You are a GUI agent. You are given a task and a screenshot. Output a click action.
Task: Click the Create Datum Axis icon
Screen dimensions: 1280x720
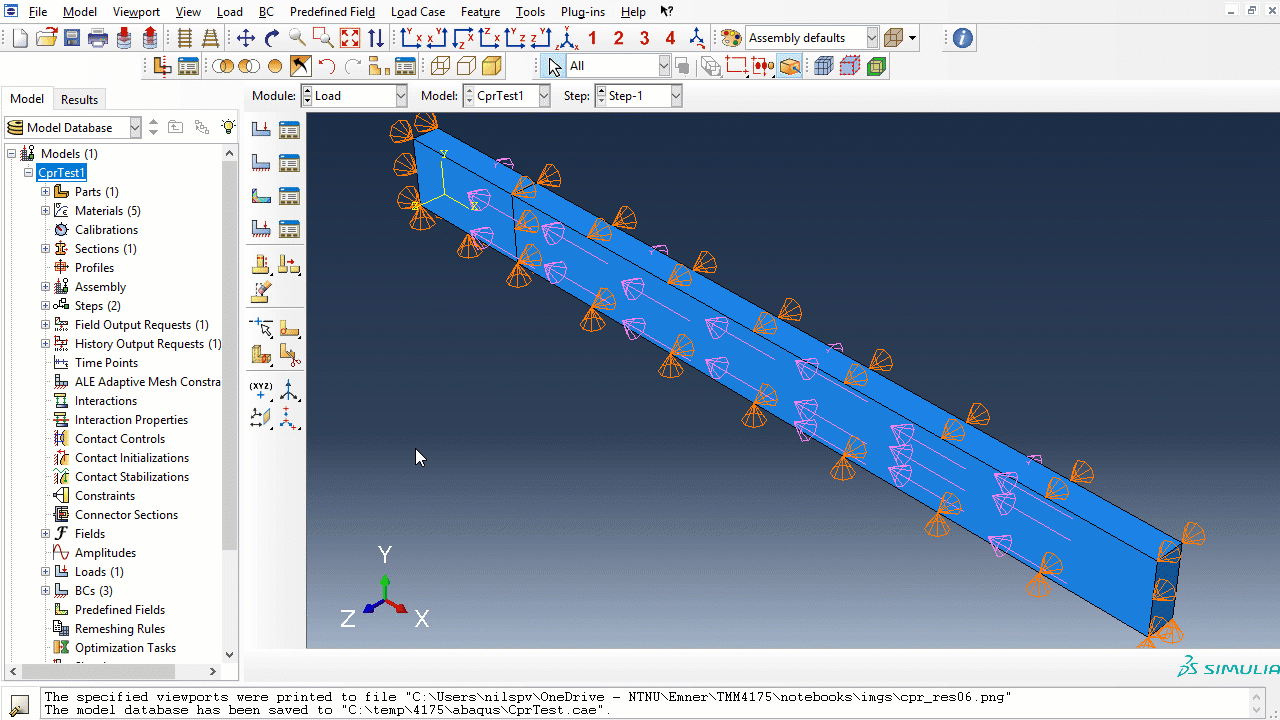(290, 389)
